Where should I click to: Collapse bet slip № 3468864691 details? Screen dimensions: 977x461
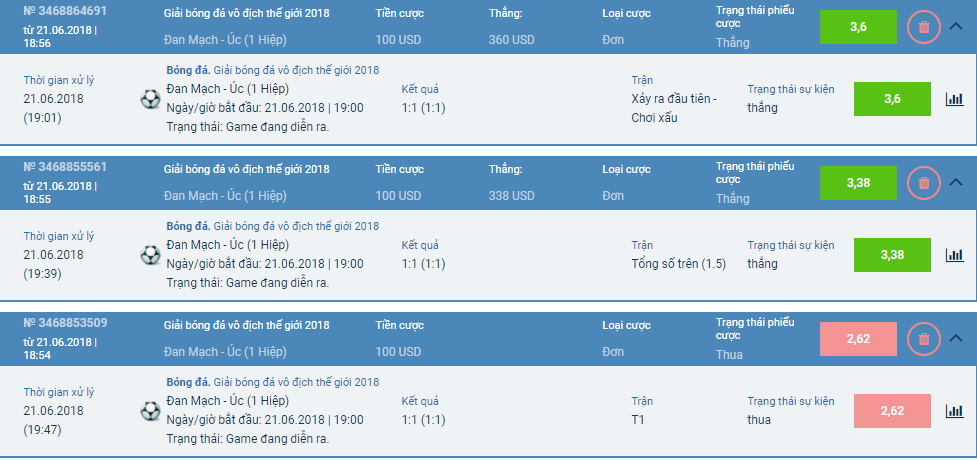[955, 27]
